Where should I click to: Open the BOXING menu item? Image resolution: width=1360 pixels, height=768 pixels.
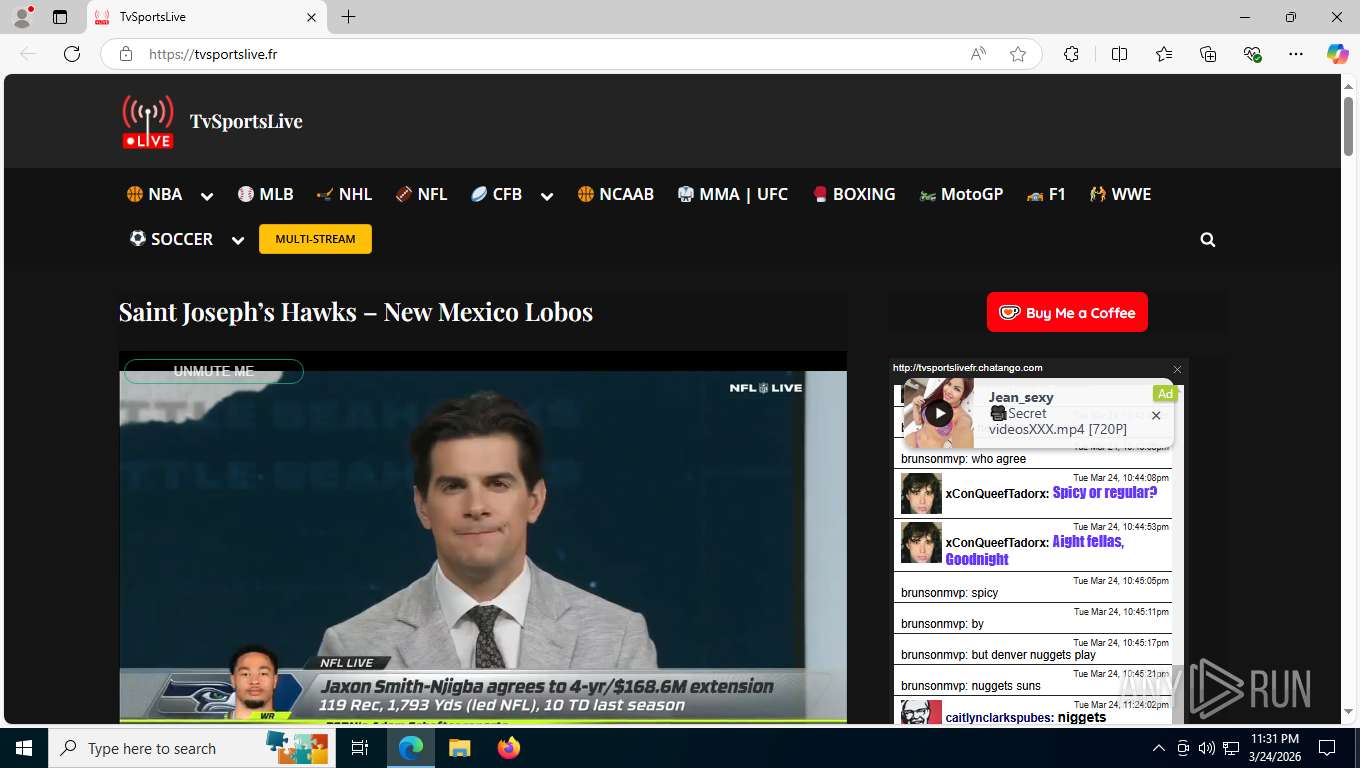coord(854,194)
